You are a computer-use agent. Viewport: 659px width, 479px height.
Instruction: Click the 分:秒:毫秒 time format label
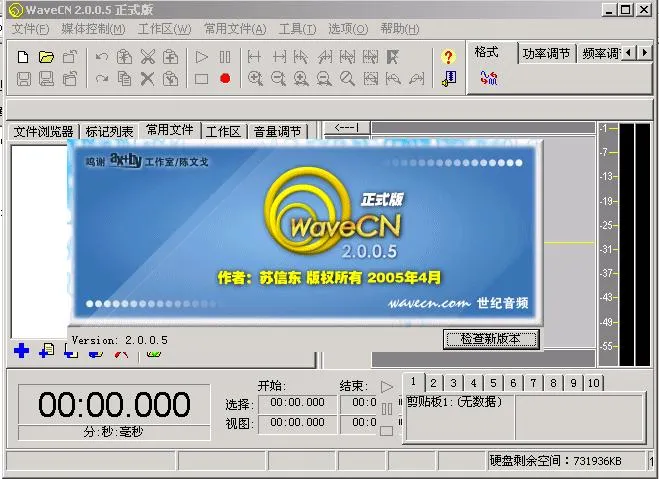tap(114, 432)
